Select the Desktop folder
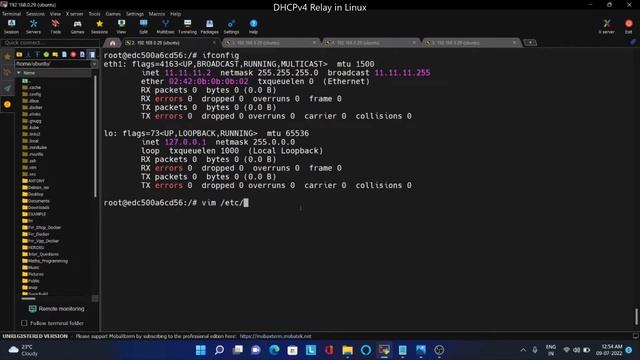The width and height of the screenshot is (640, 360). click(x=33, y=194)
